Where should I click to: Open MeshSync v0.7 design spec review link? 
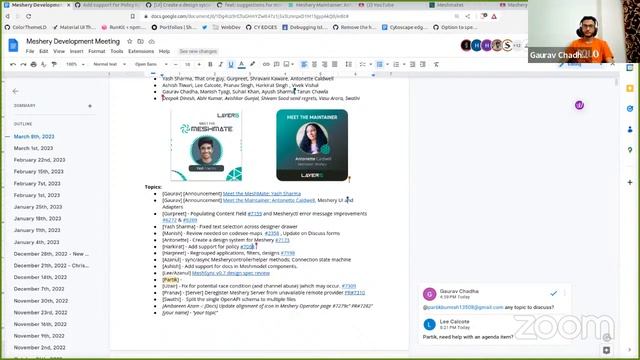coord(231,273)
